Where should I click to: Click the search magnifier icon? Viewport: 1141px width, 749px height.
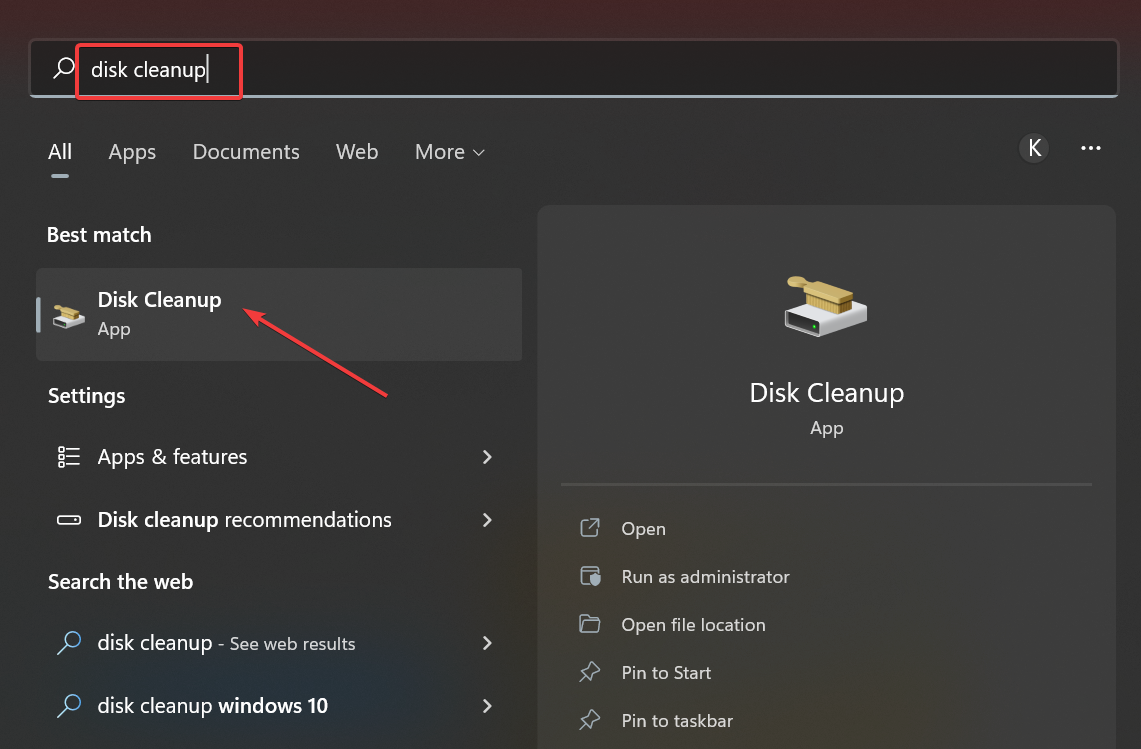(63, 69)
